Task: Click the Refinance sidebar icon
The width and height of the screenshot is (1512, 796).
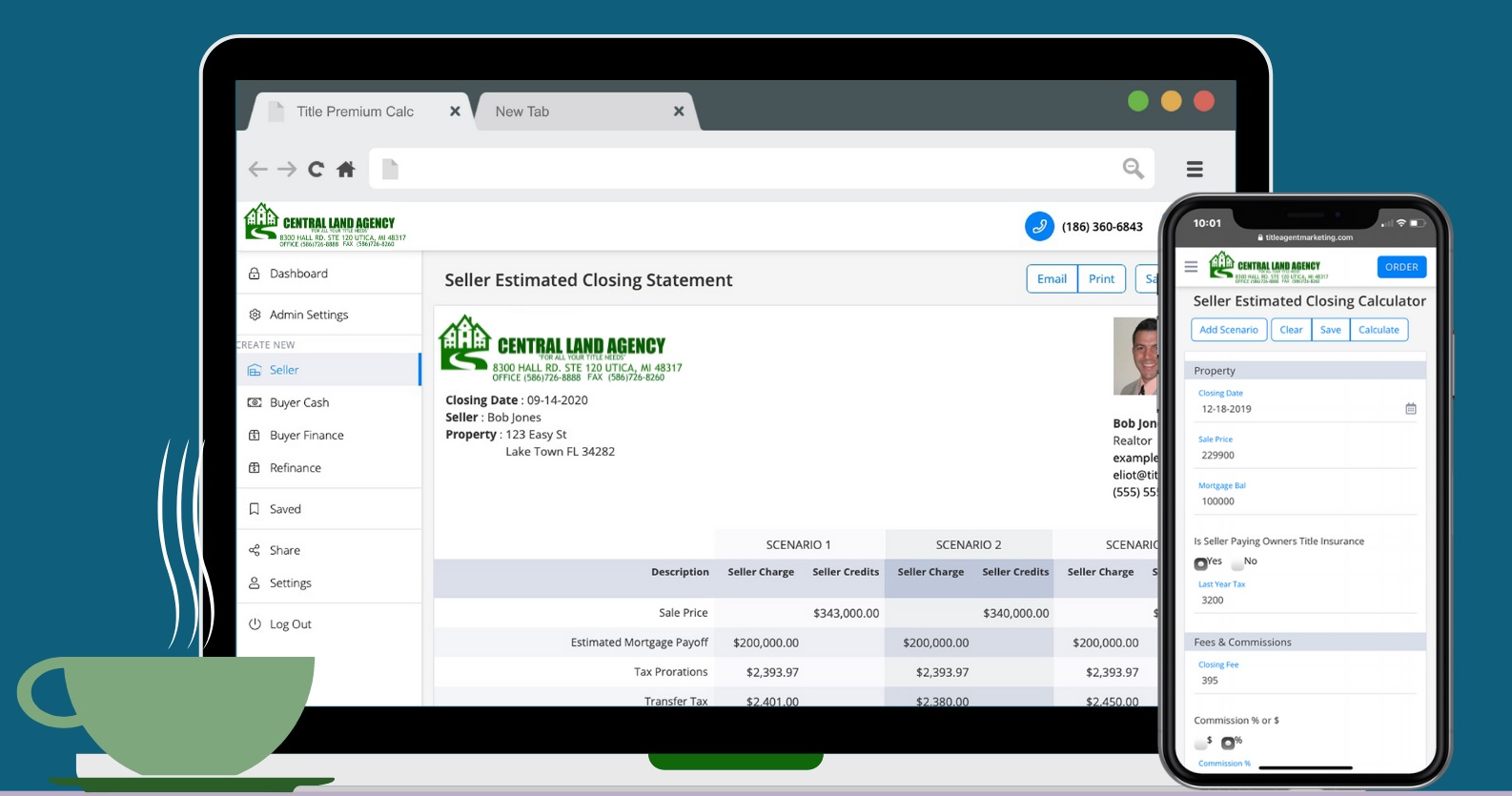Action: click(255, 468)
